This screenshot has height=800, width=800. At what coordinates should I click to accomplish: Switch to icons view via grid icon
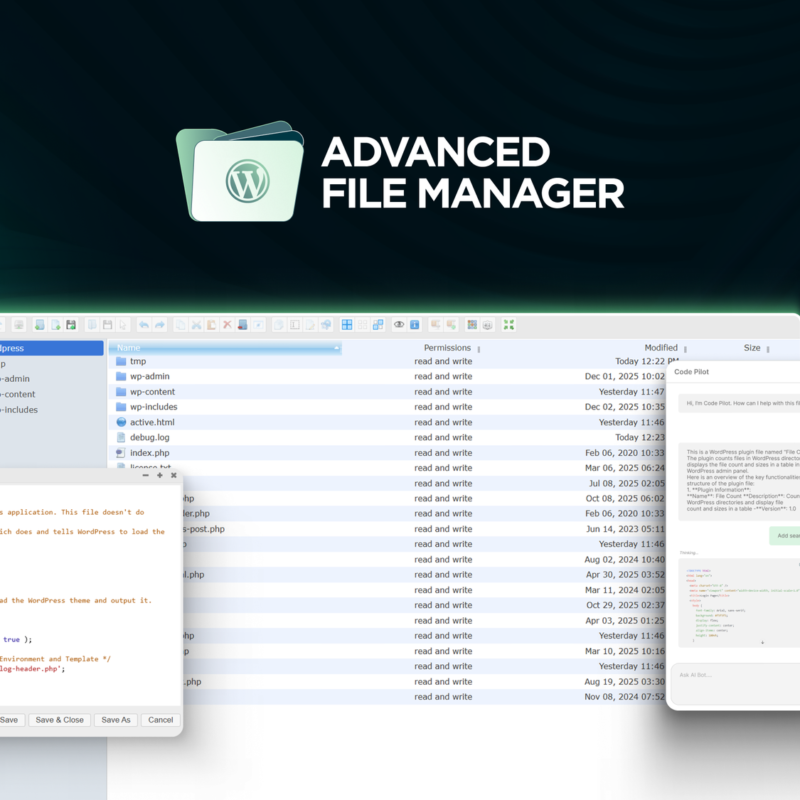pyautogui.click(x=347, y=325)
